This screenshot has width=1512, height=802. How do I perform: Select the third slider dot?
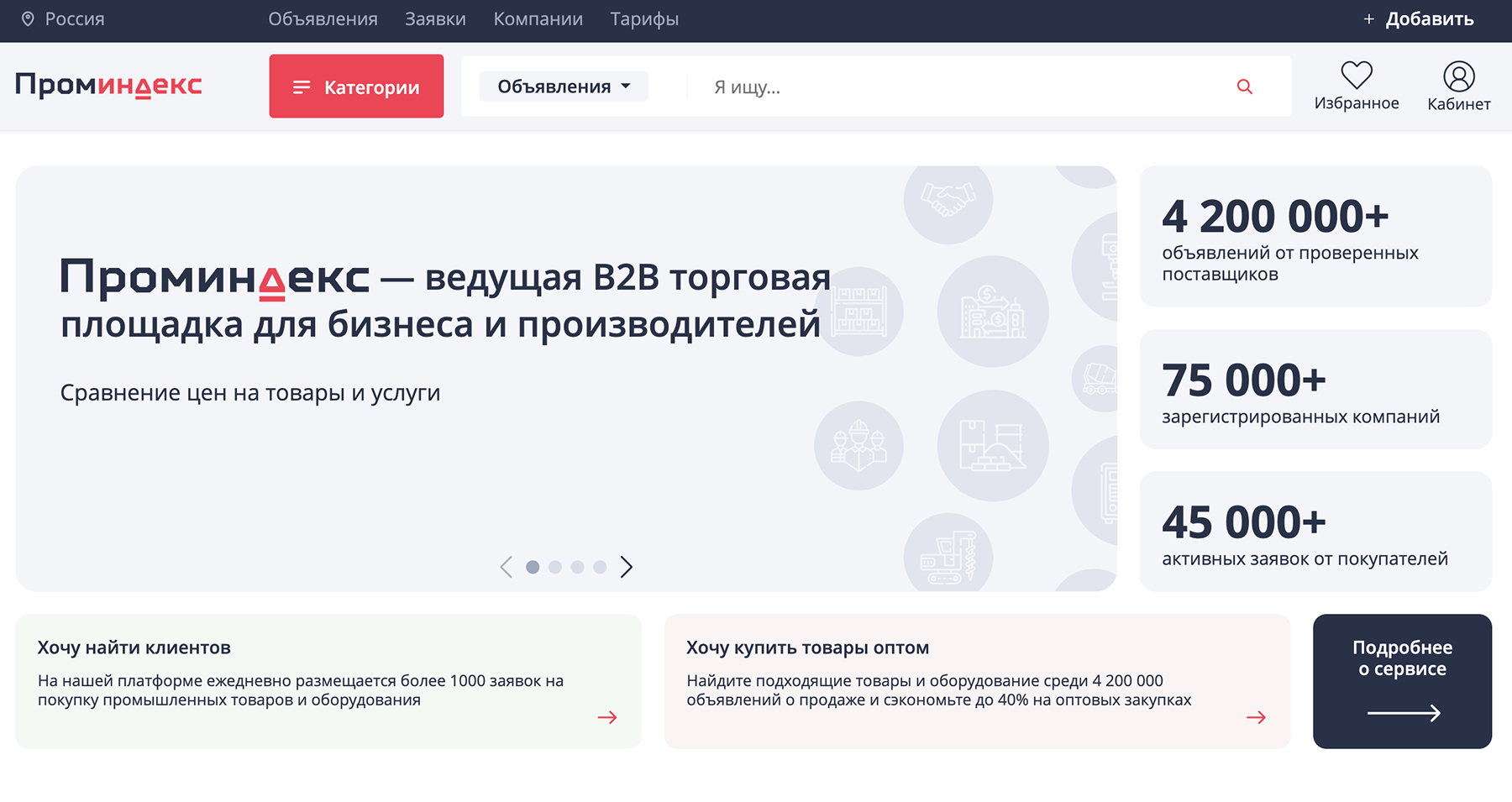[577, 567]
